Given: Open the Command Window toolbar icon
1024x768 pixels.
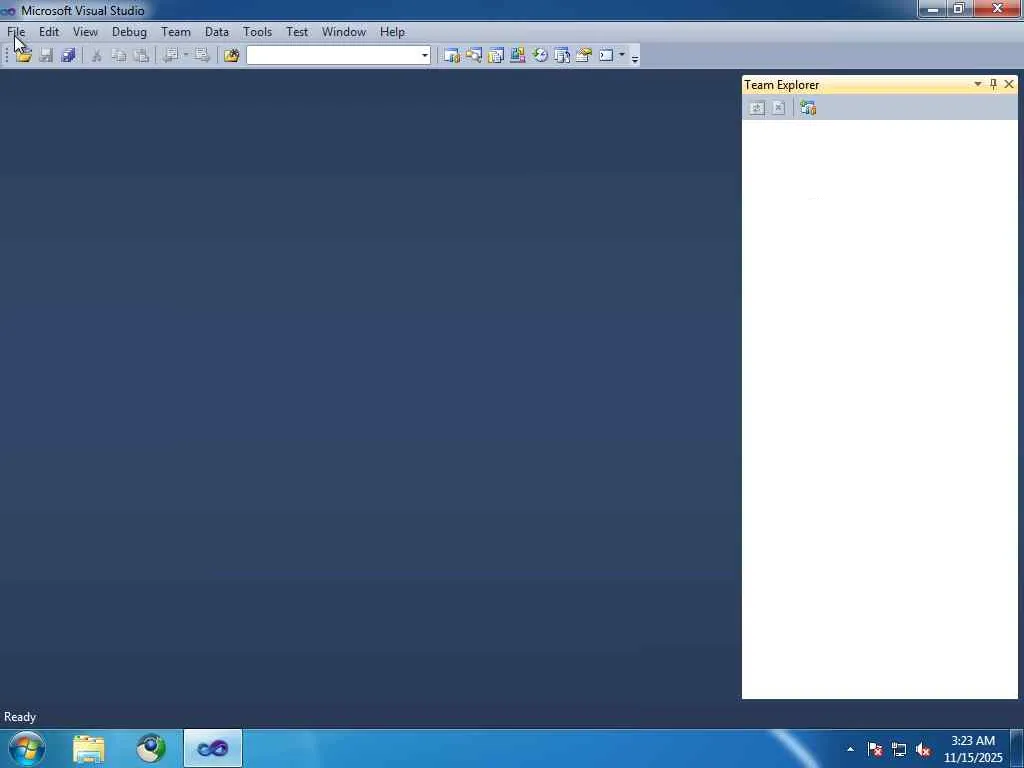Looking at the screenshot, I should coord(606,56).
